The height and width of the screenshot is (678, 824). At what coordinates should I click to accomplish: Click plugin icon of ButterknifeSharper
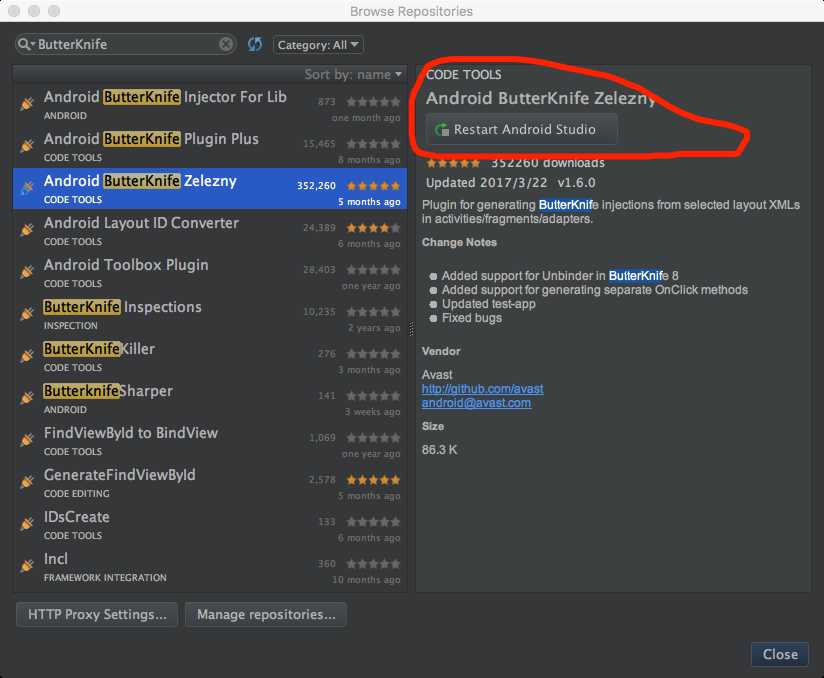27,398
